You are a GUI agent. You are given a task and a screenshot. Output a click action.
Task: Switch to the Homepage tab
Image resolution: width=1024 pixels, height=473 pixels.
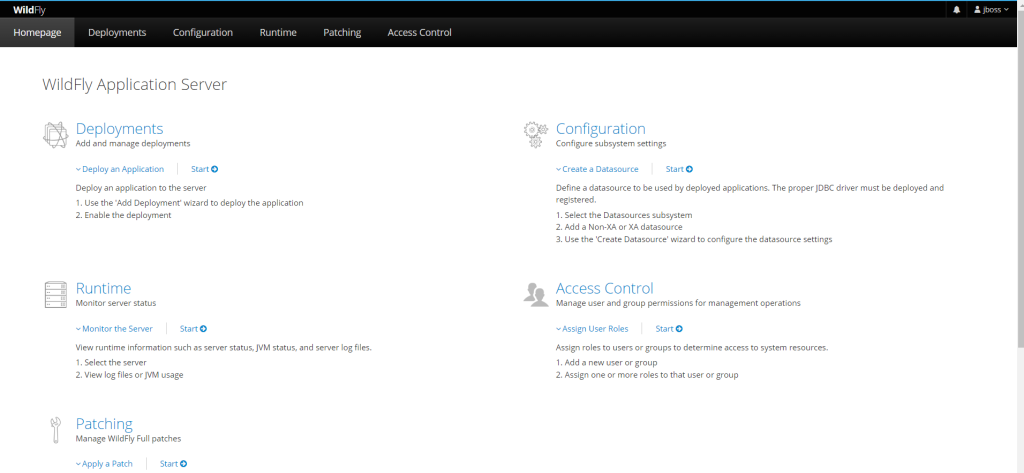coord(37,33)
